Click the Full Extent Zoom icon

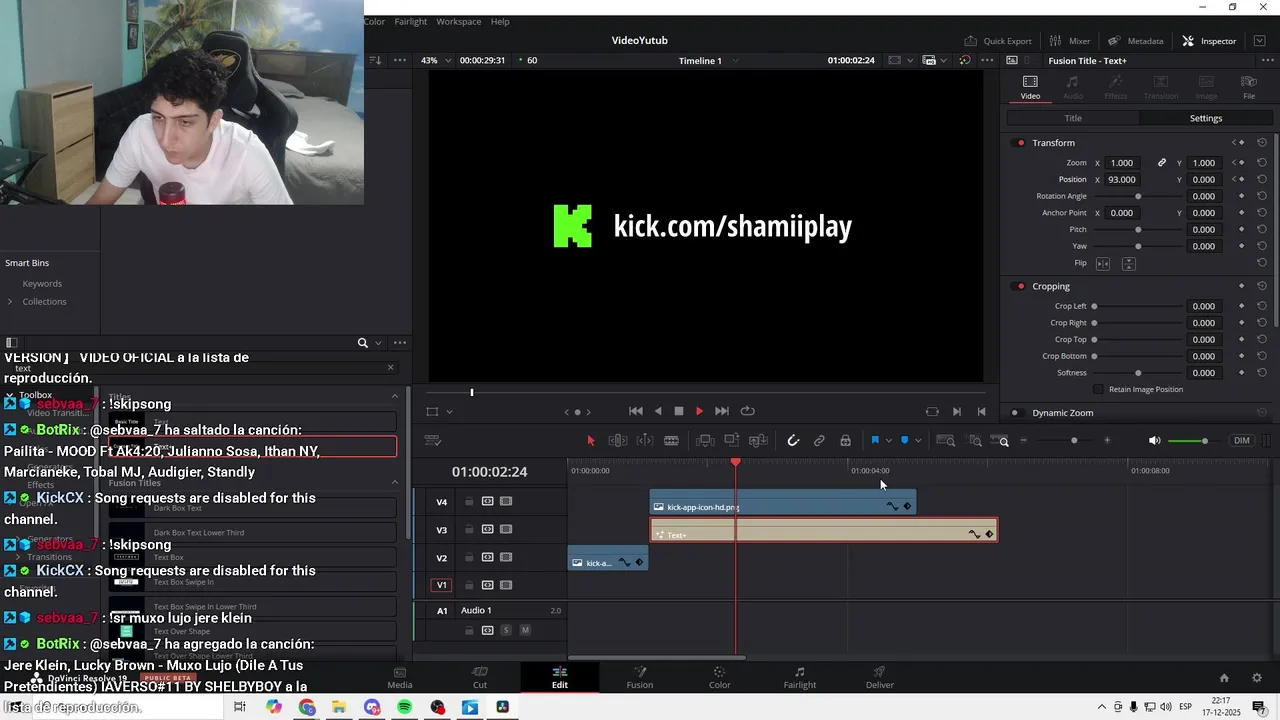point(947,441)
